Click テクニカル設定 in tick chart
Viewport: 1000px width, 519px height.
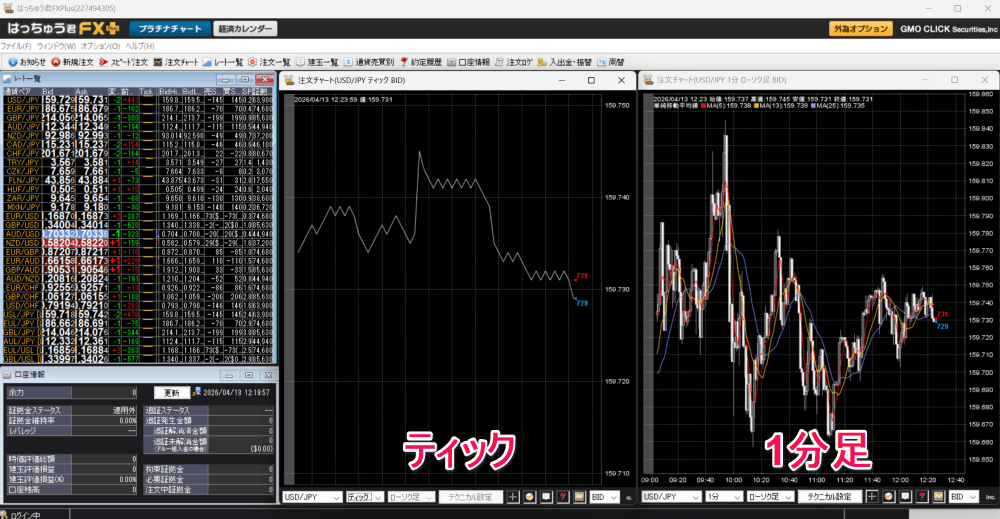(470, 497)
